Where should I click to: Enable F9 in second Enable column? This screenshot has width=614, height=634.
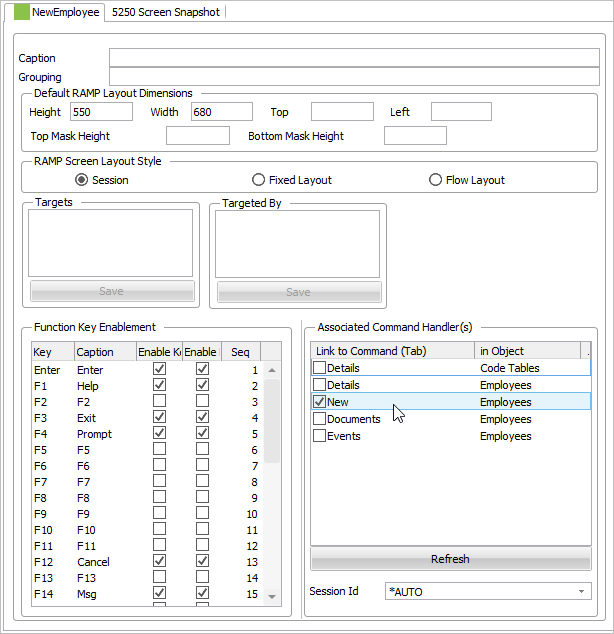pos(203,513)
